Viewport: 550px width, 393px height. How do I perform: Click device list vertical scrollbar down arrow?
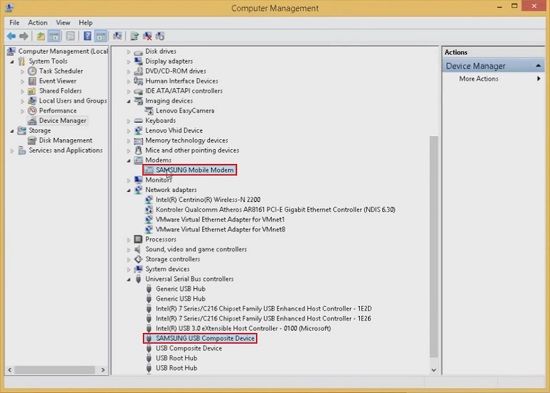(434, 370)
